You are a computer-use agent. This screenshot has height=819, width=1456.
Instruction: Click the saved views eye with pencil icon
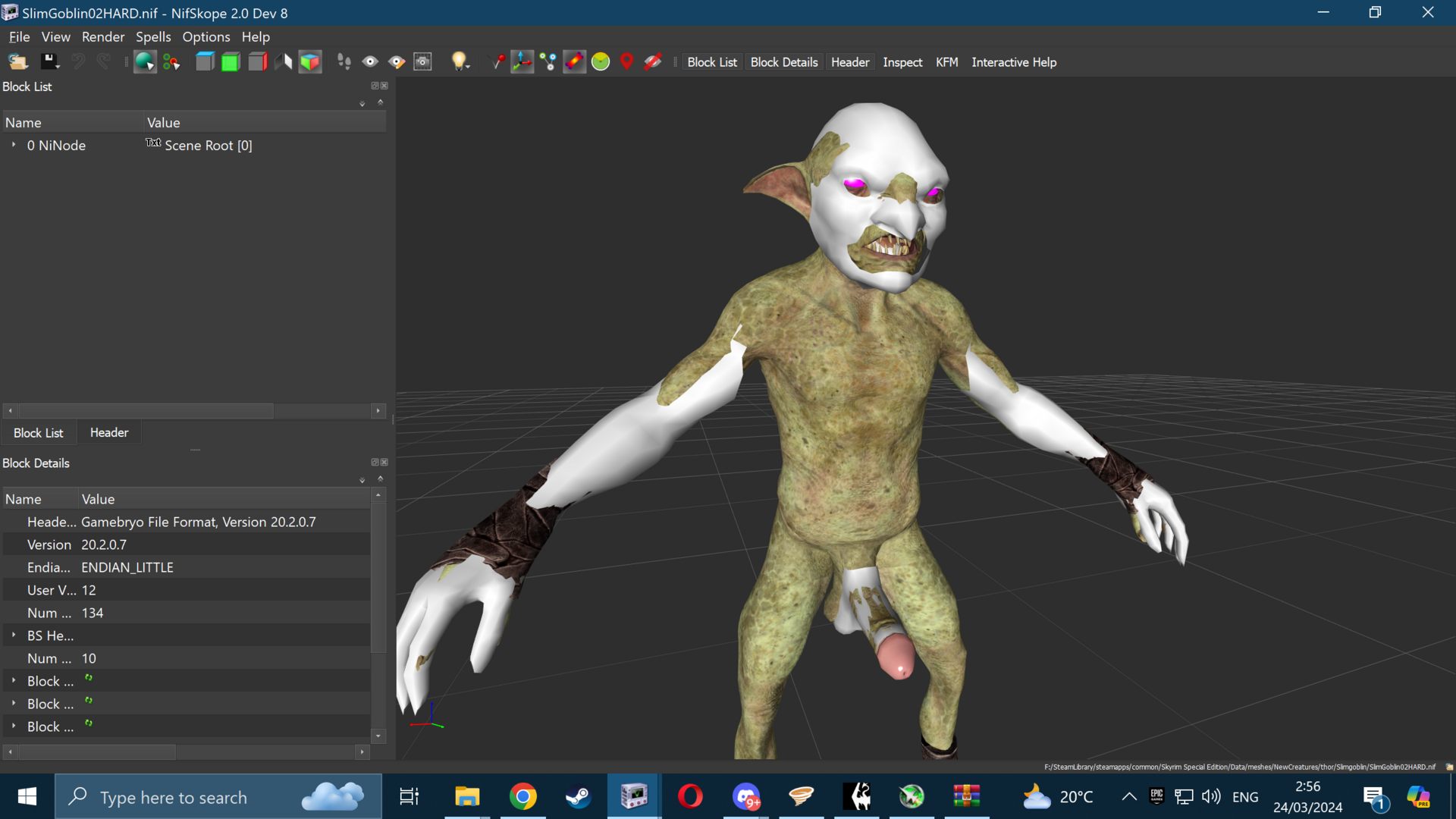[x=397, y=62]
